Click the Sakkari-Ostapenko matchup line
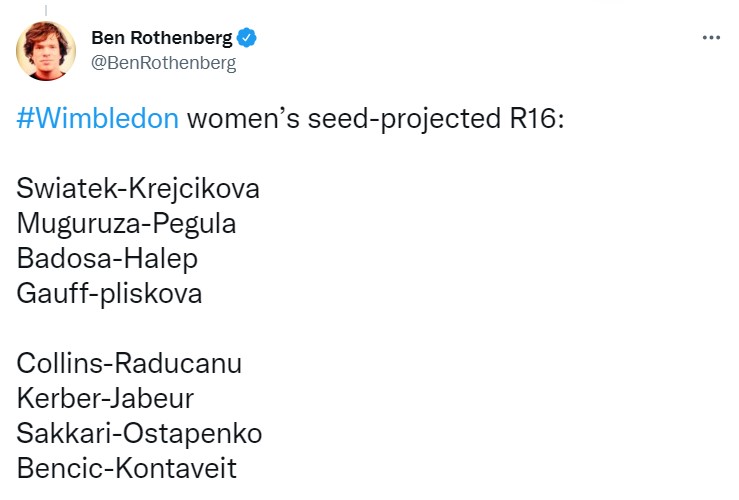739x500 pixels. coord(140,433)
